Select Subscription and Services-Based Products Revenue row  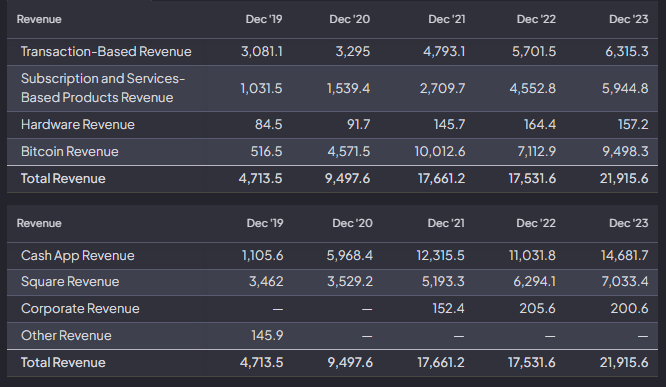click(332, 88)
